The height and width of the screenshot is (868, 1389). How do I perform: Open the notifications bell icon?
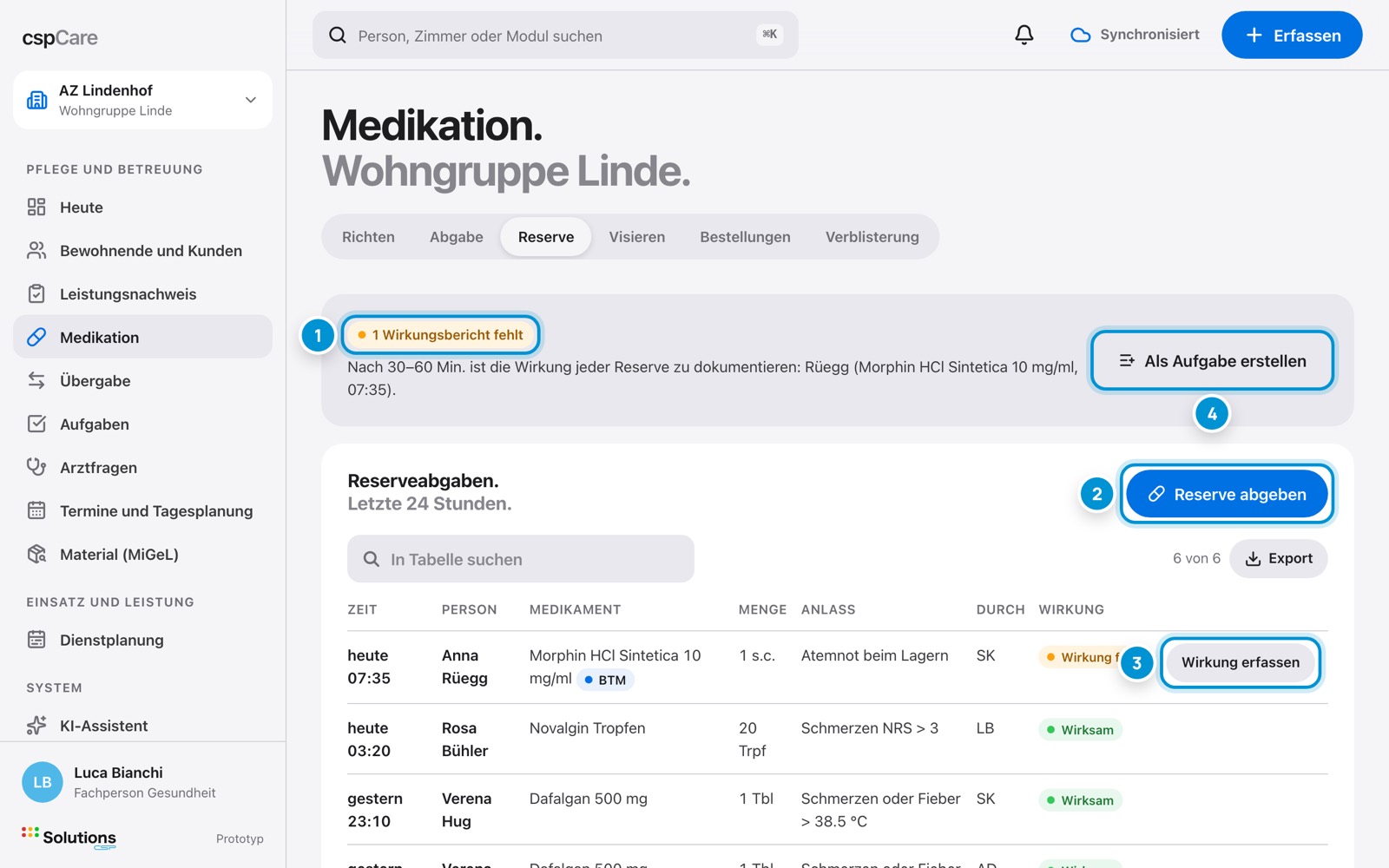click(1024, 35)
